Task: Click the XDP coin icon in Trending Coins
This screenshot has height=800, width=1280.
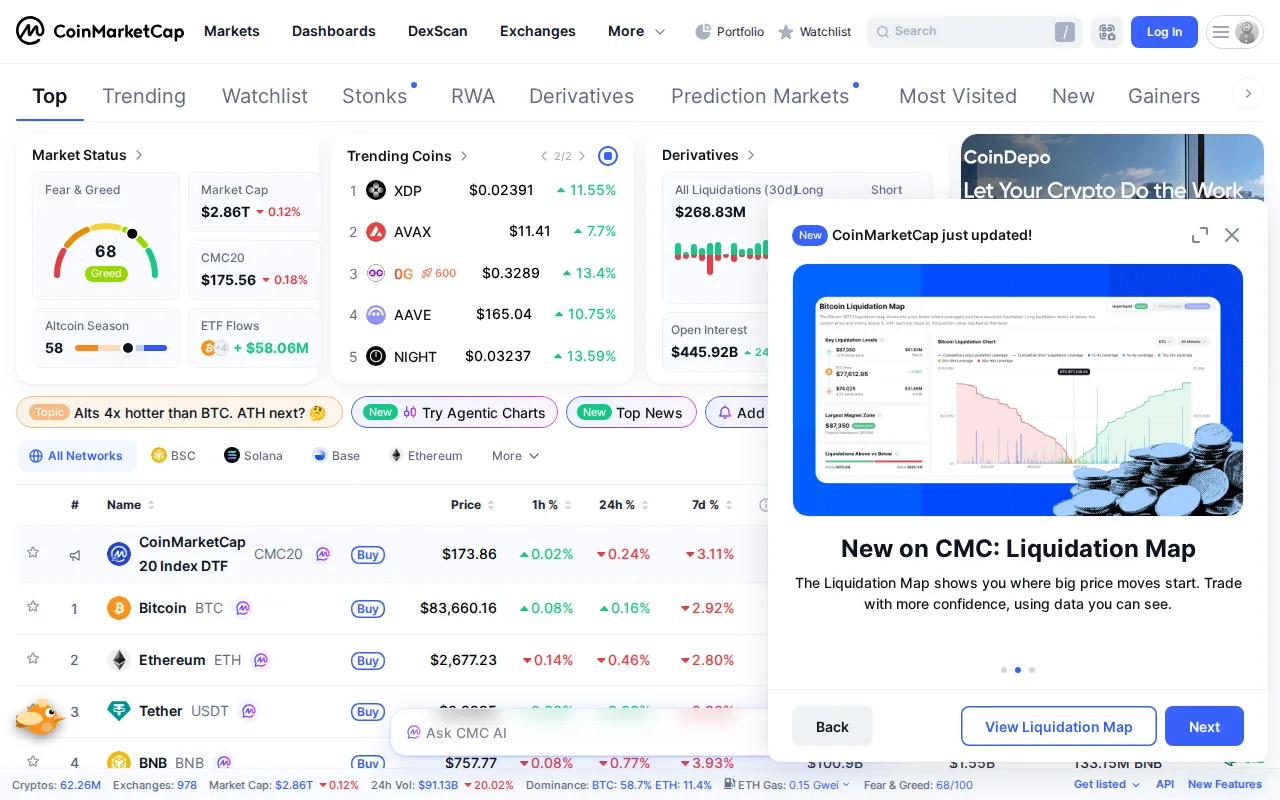Action: coord(376,190)
